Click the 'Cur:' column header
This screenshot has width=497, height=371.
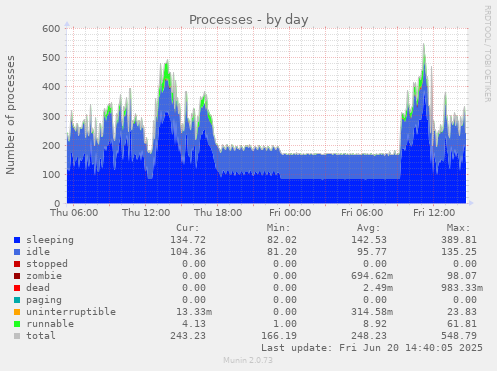pyautogui.click(x=188, y=228)
